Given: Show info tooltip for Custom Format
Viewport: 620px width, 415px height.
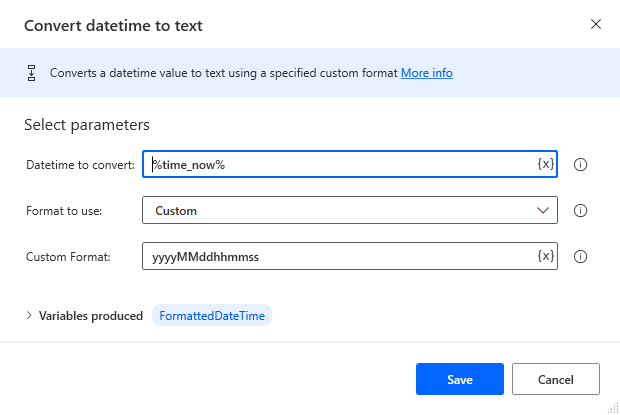Looking at the screenshot, I should pos(580,257).
